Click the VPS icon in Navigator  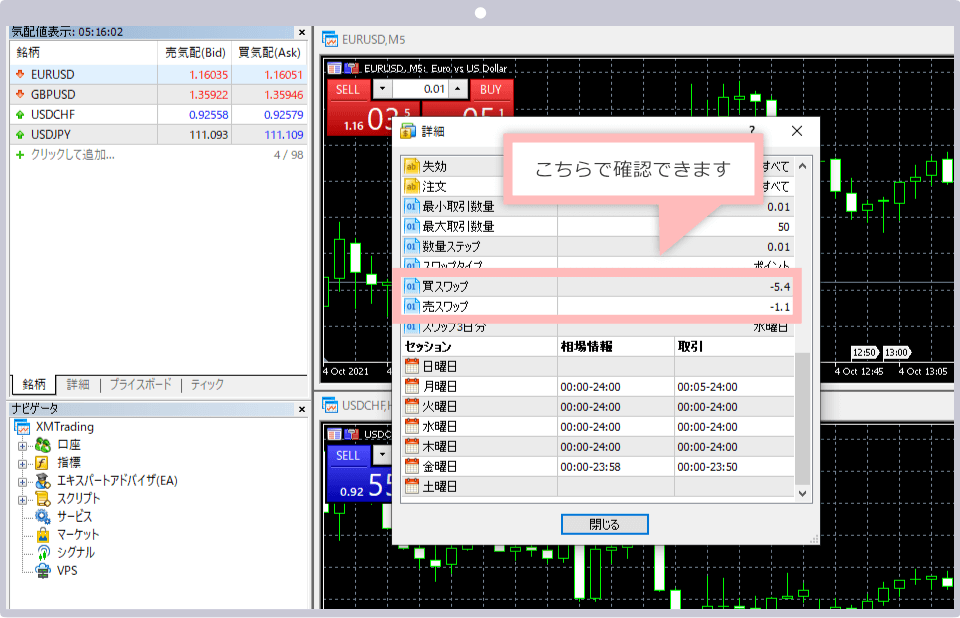click(44, 571)
